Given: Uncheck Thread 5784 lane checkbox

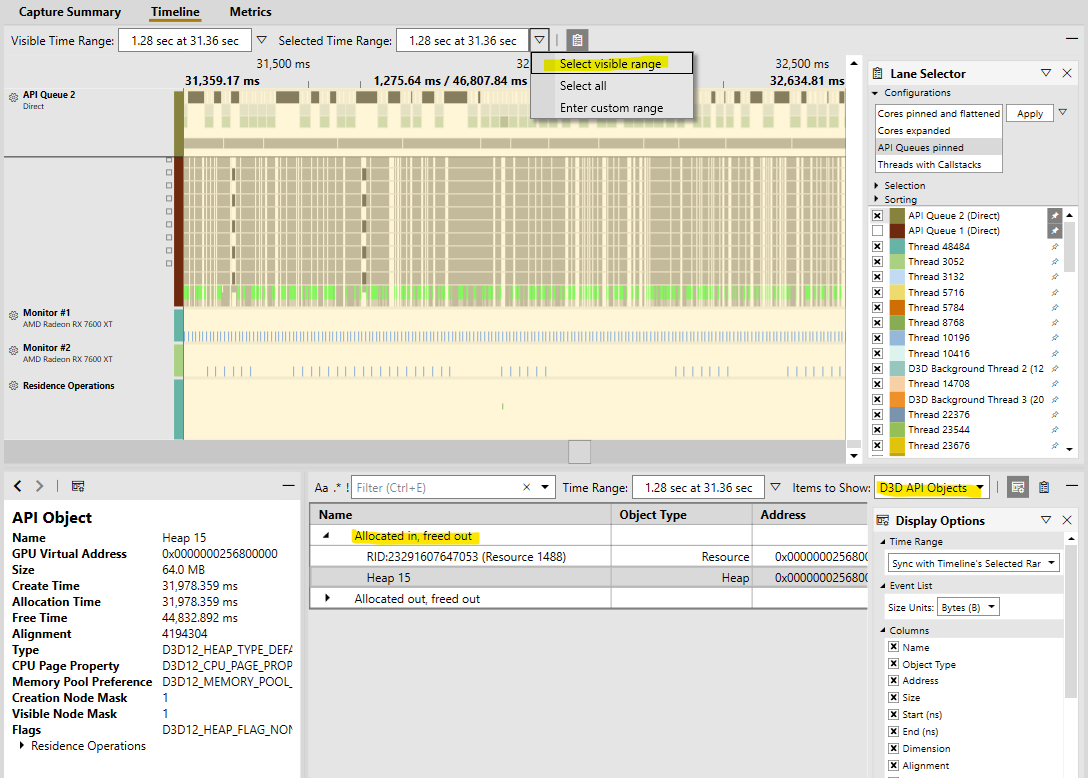Looking at the screenshot, I should (x=877, y=307).
